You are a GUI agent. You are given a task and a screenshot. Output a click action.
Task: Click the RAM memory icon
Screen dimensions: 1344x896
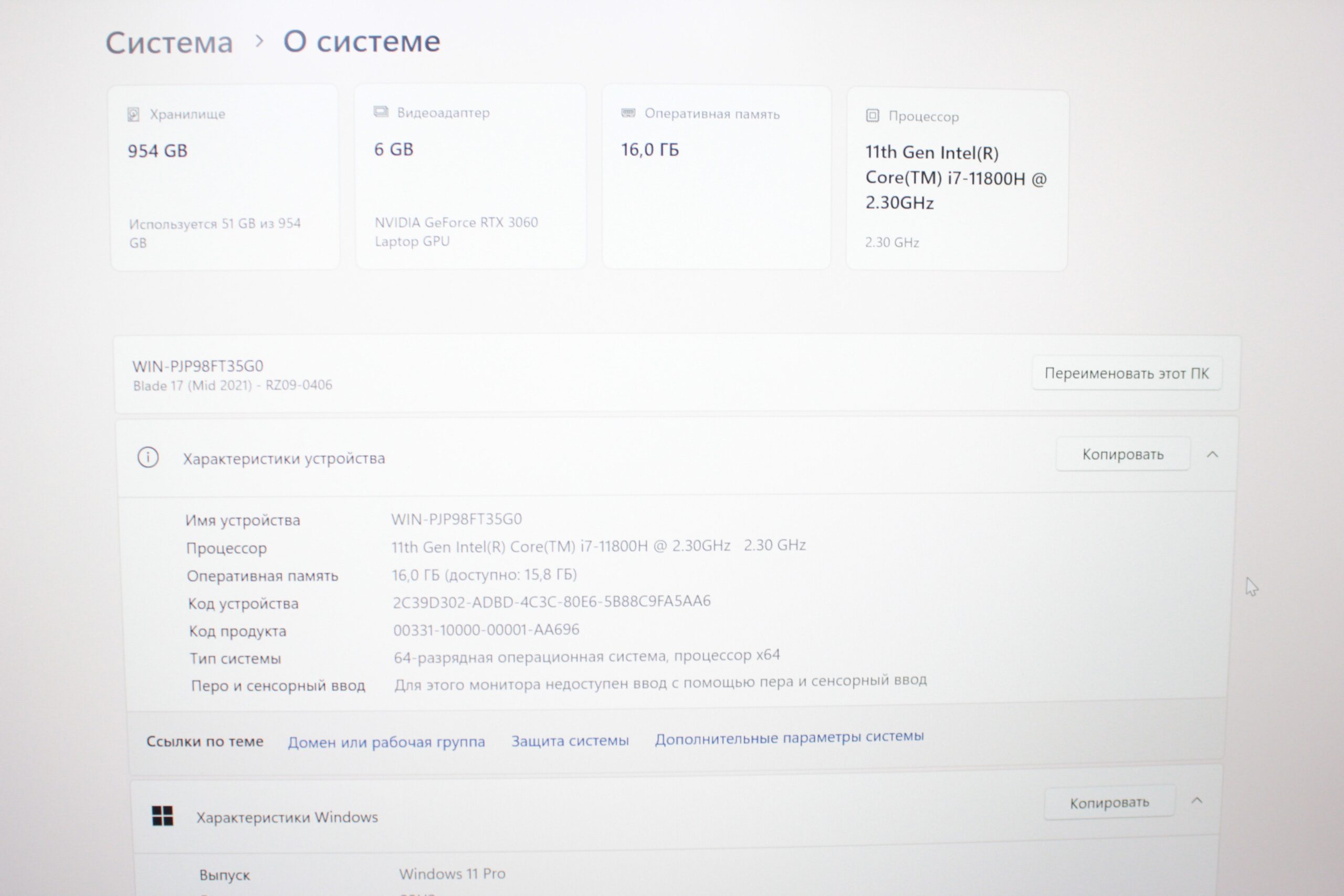point(628,113)
